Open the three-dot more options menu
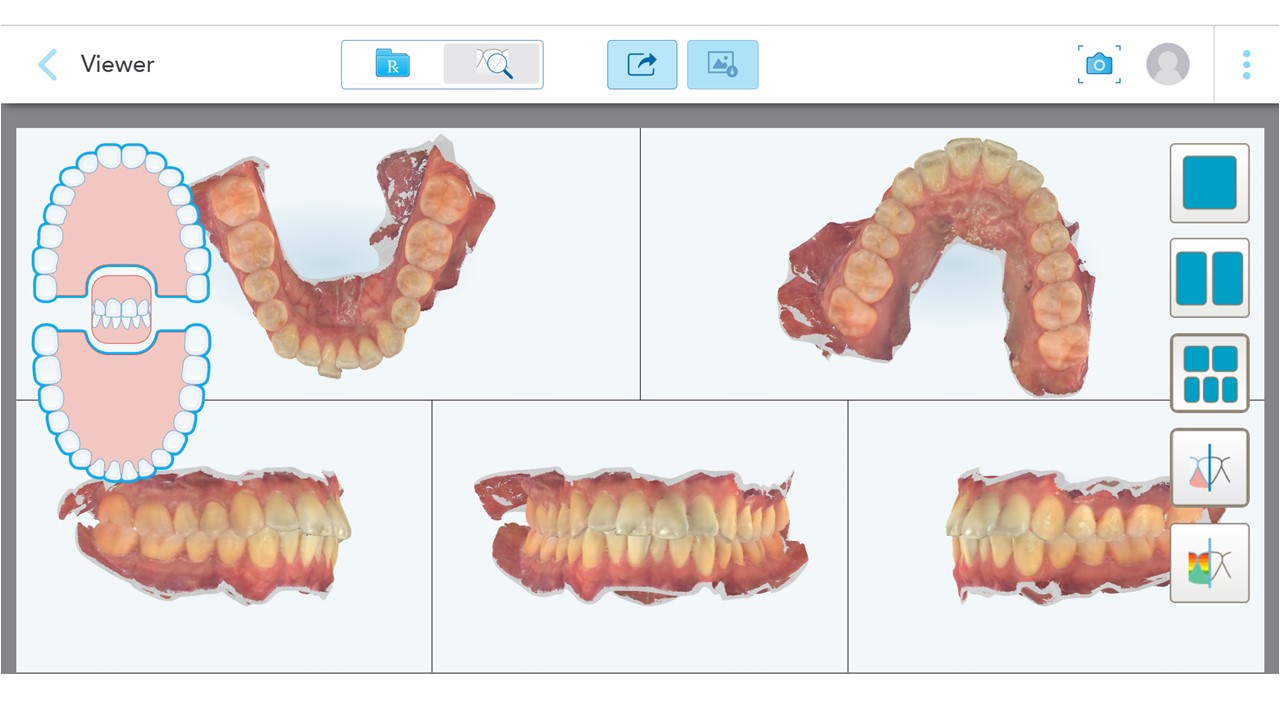Screen dimensions: 1280x720 (x=1246, y=65)
